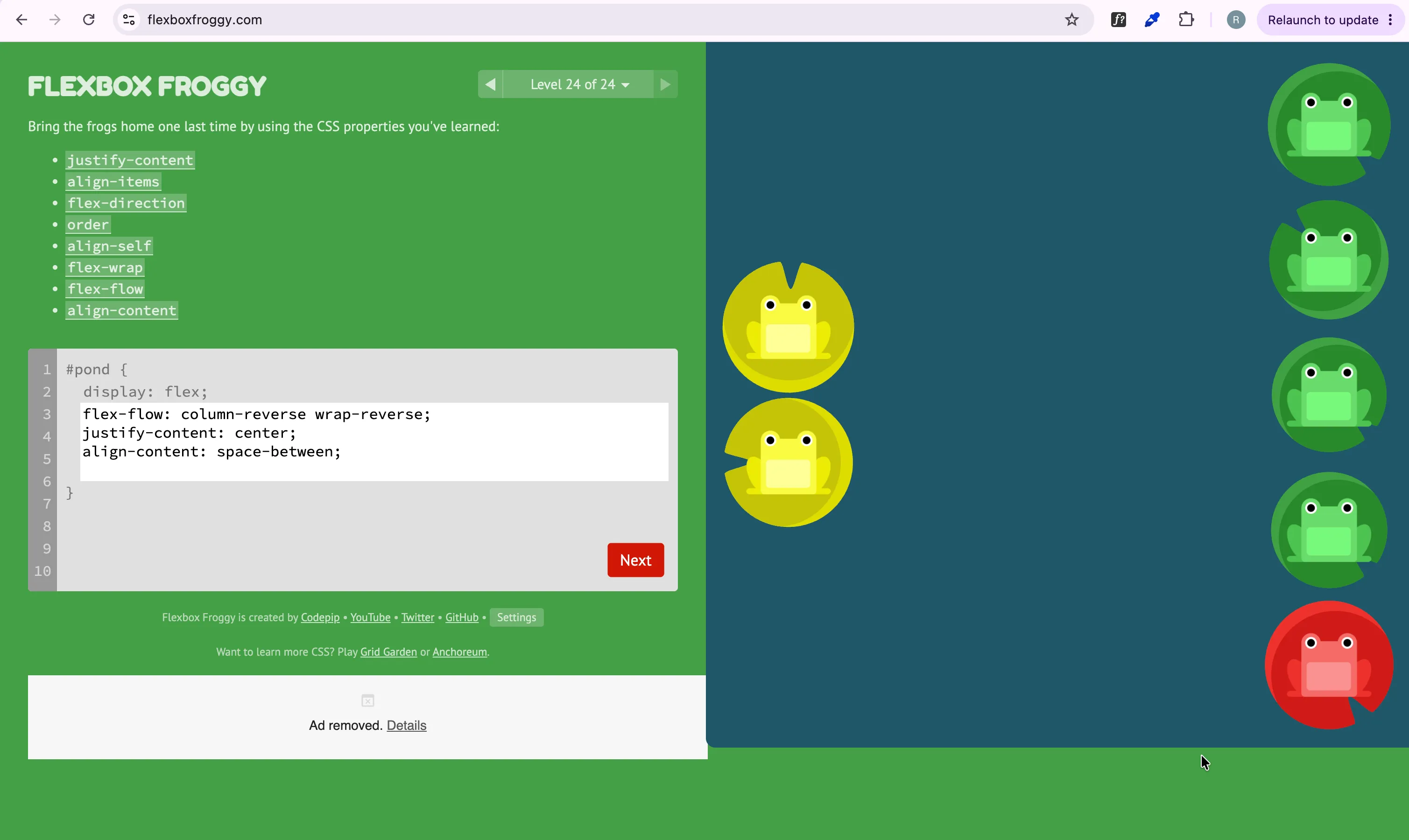Screen dimensions: 1409x840
Task: Open the blue eyedropper extension
Action: (x=1152, y=20)
